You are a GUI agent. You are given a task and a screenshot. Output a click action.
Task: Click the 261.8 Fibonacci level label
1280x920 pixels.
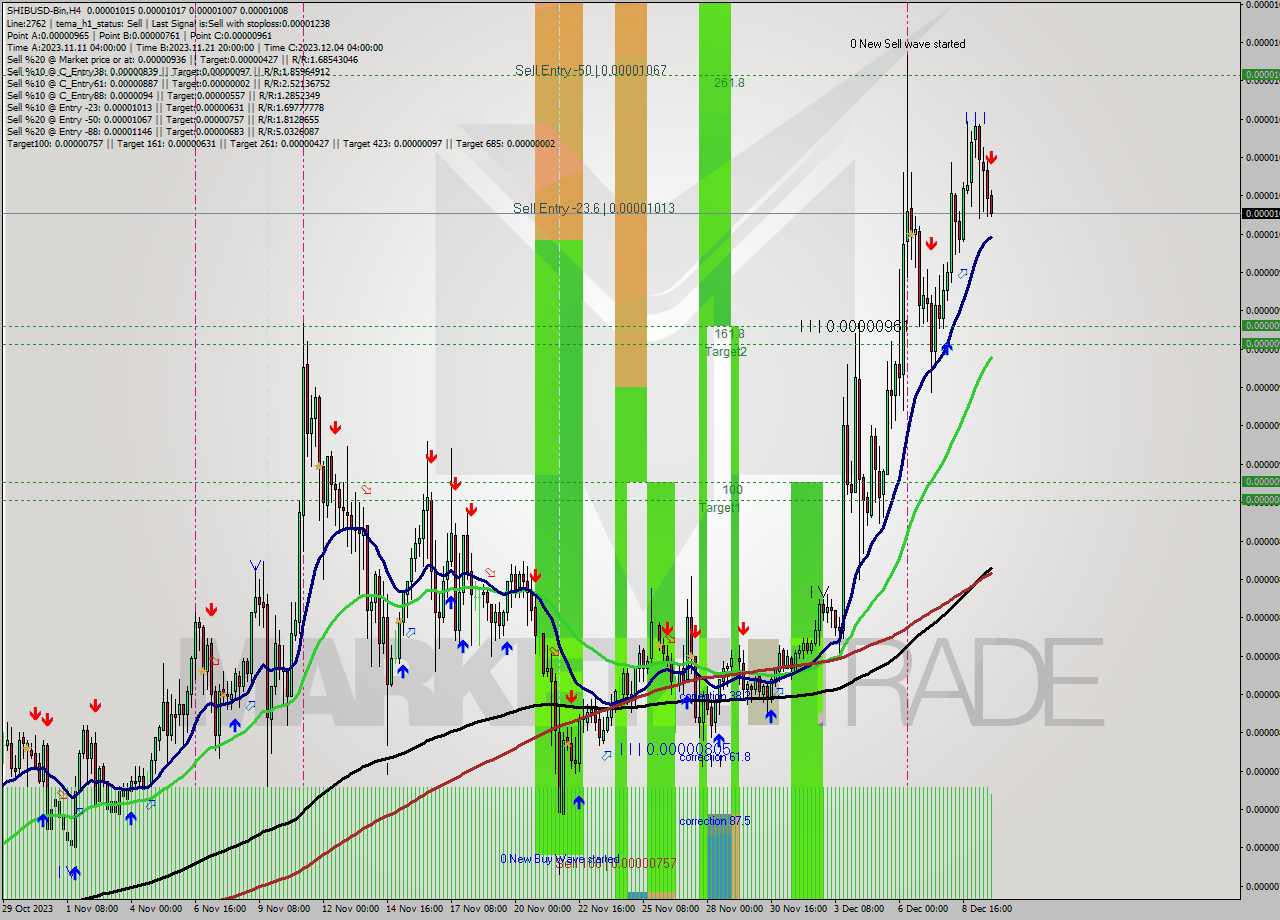point(729,83)
